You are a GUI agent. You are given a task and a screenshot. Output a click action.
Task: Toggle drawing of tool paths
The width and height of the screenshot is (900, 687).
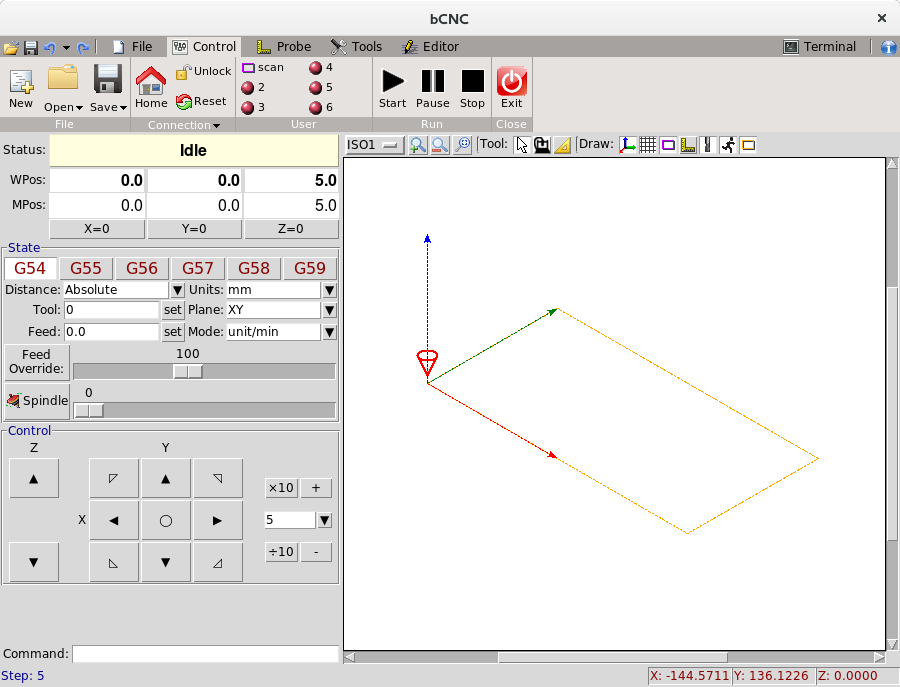pos(708,145)
